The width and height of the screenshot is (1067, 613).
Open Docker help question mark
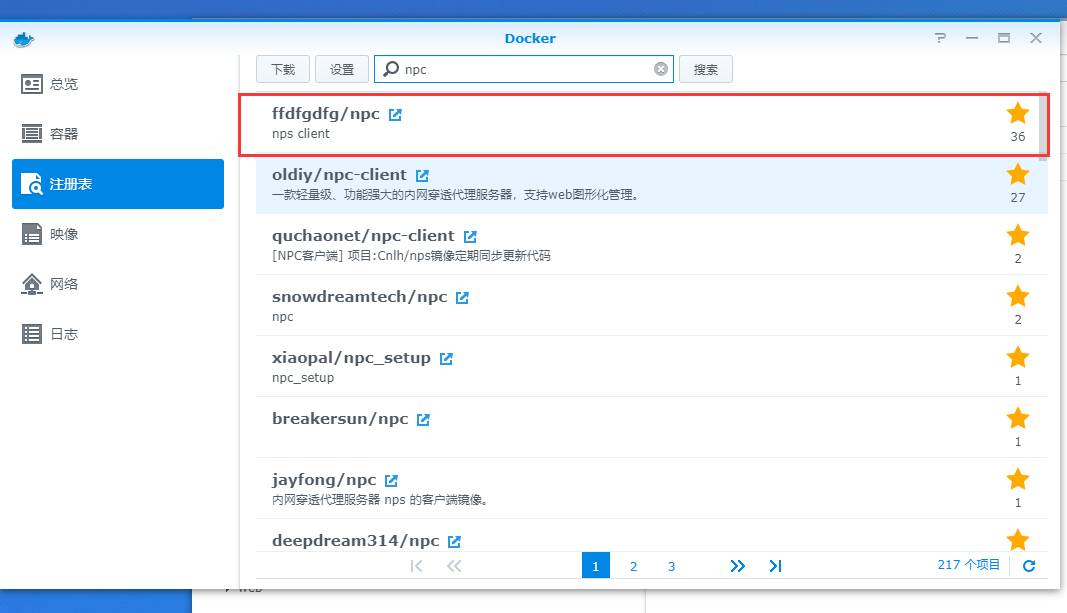click(x=940, y=38)
